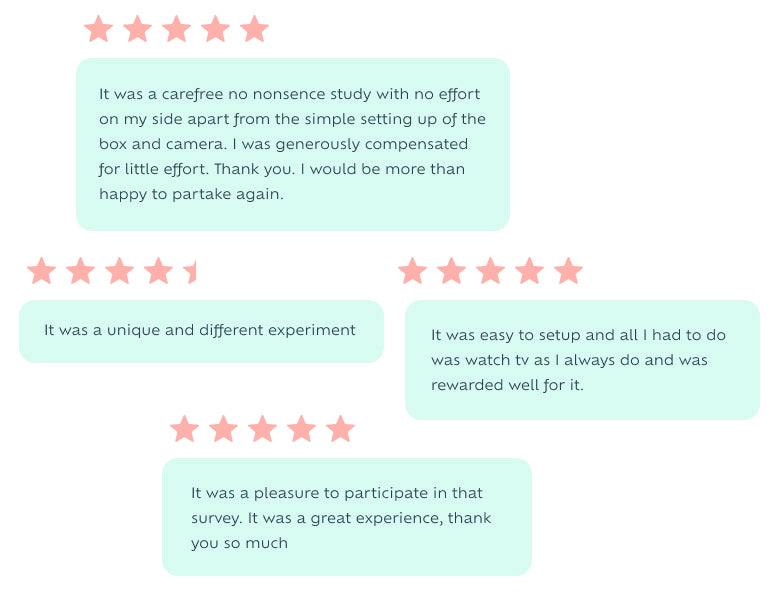The image size is (779, 602).
Task: Select second star above the easy setup review
Action: click(451, 271)
